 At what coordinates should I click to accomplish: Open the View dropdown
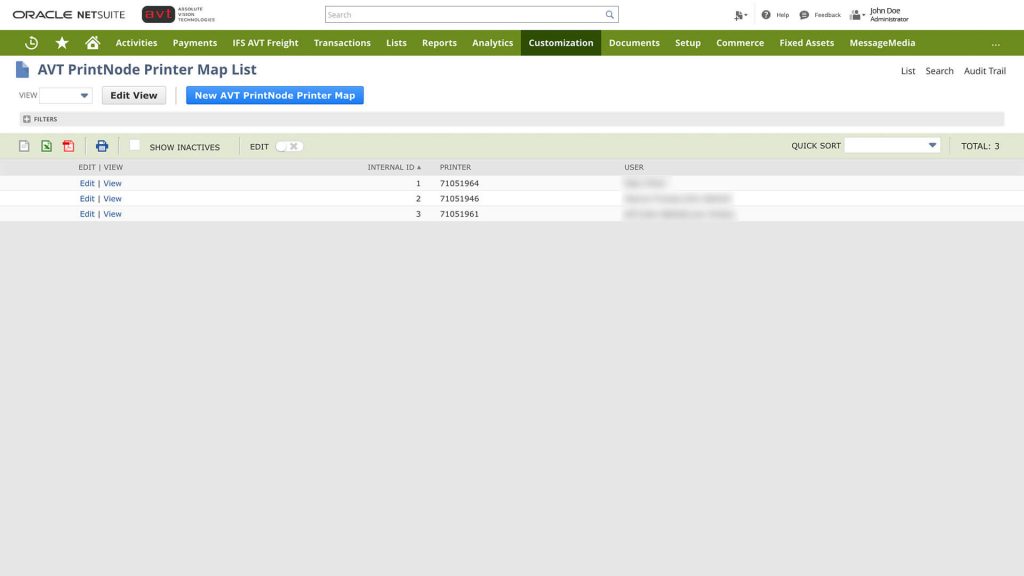coord(66,95)
